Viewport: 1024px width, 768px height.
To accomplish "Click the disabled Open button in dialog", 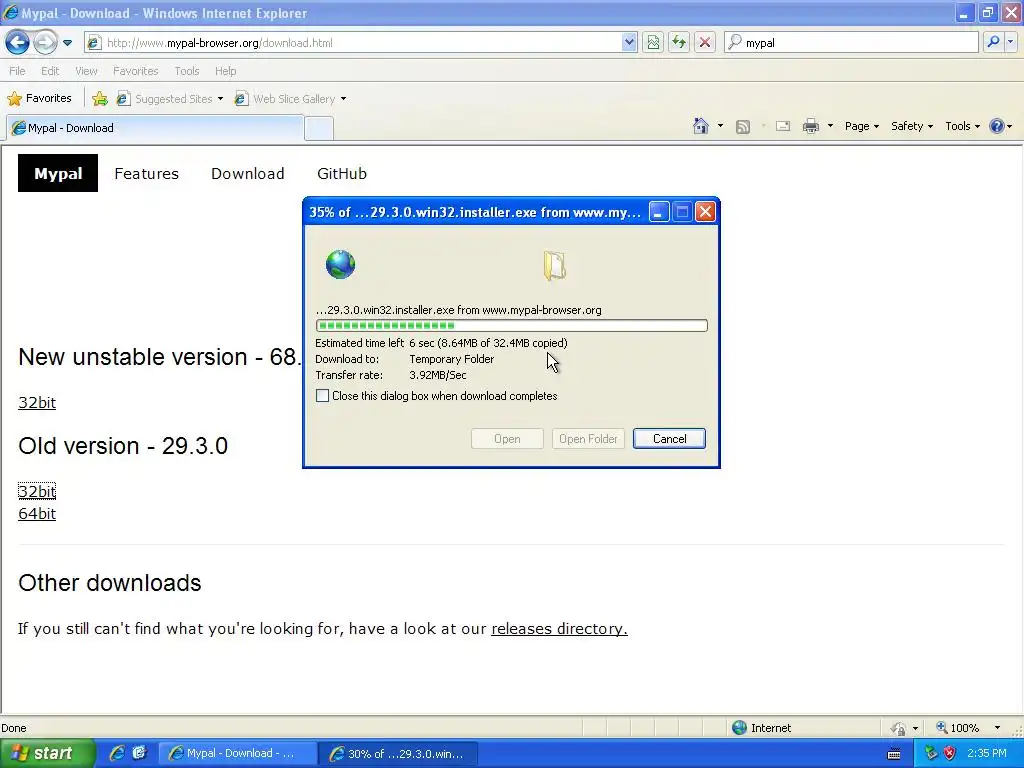I will 507,439.
